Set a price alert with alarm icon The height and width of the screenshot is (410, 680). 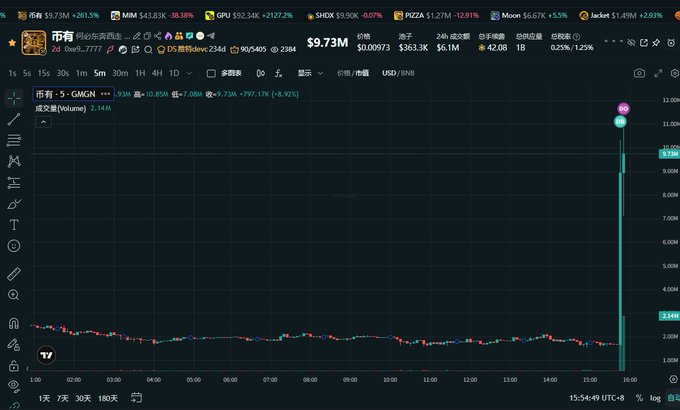pos(671,43)
